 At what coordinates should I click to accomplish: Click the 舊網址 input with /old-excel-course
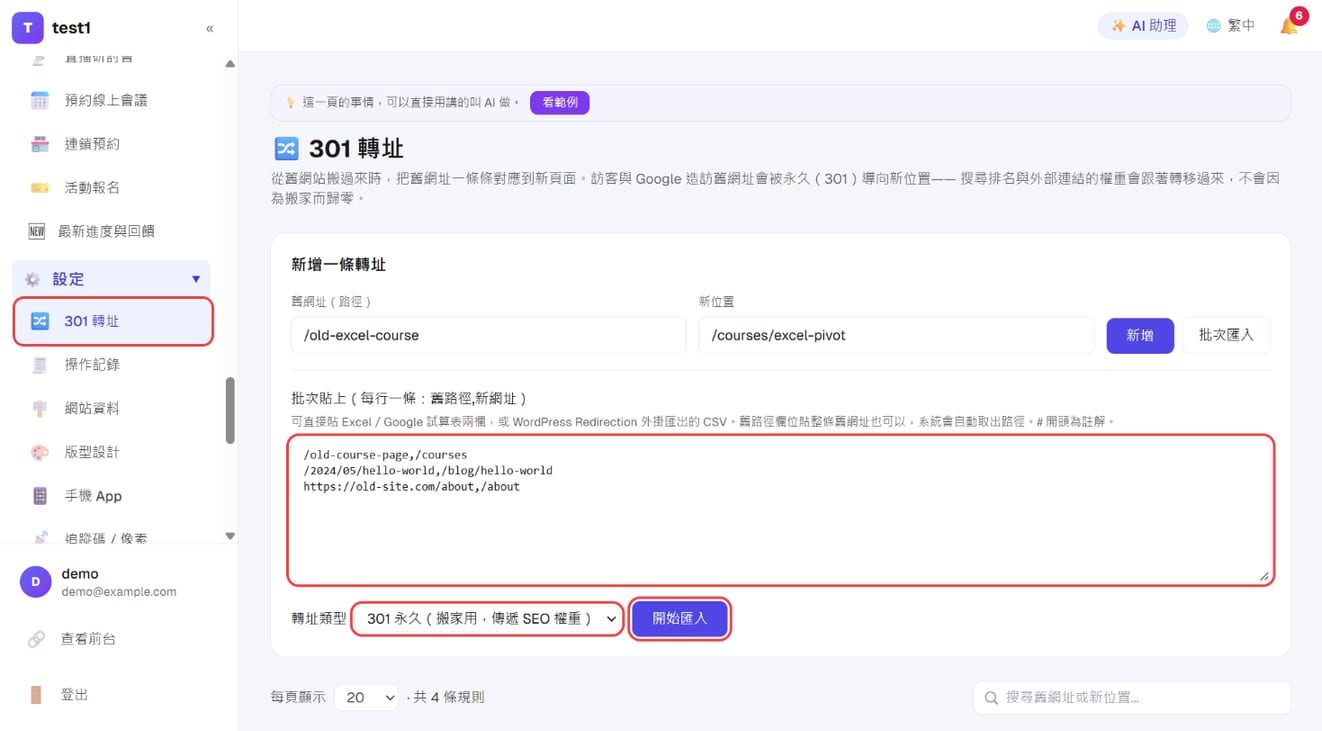(x=488, y=336)
